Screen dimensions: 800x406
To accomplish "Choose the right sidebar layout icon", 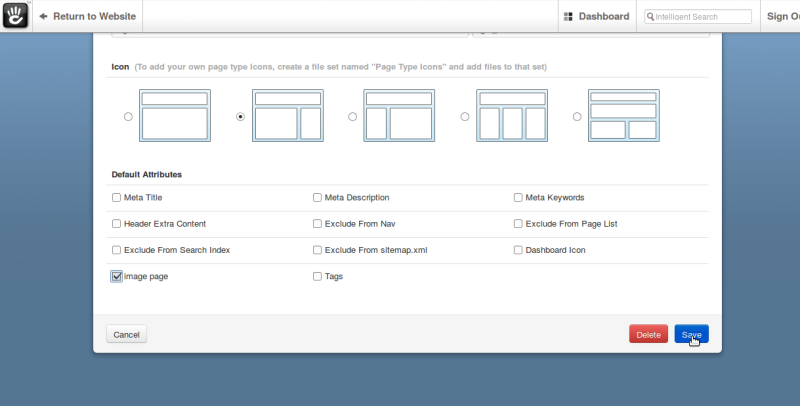I will pyautogui.click(x=288, y=116).
